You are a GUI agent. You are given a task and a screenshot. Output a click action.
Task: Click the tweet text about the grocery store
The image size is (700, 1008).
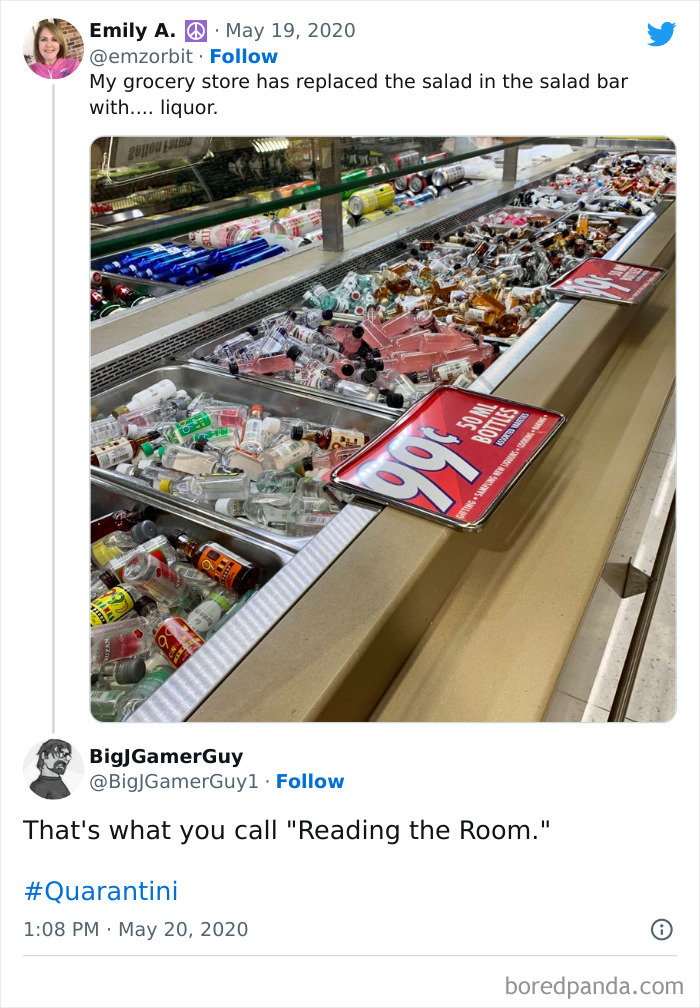click(x=358, y=94)
